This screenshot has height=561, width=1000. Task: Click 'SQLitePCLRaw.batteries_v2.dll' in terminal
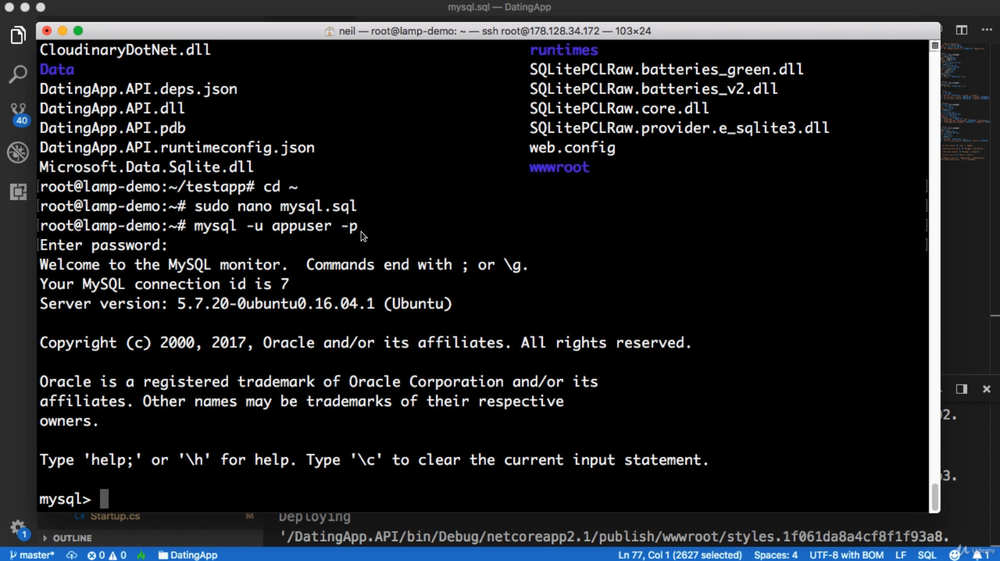tap(654, 89)
